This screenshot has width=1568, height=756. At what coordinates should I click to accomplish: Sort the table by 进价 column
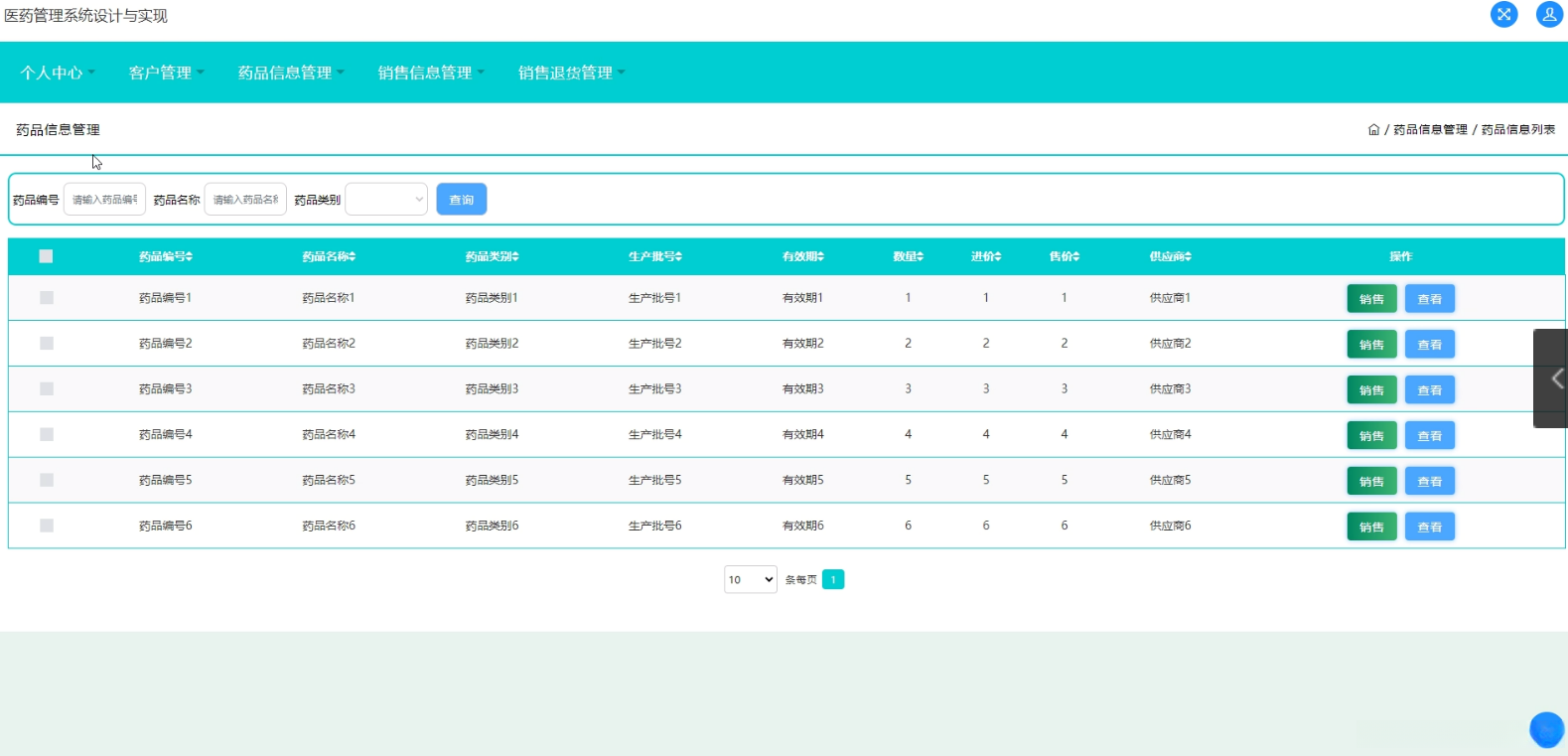click(986, 256)
